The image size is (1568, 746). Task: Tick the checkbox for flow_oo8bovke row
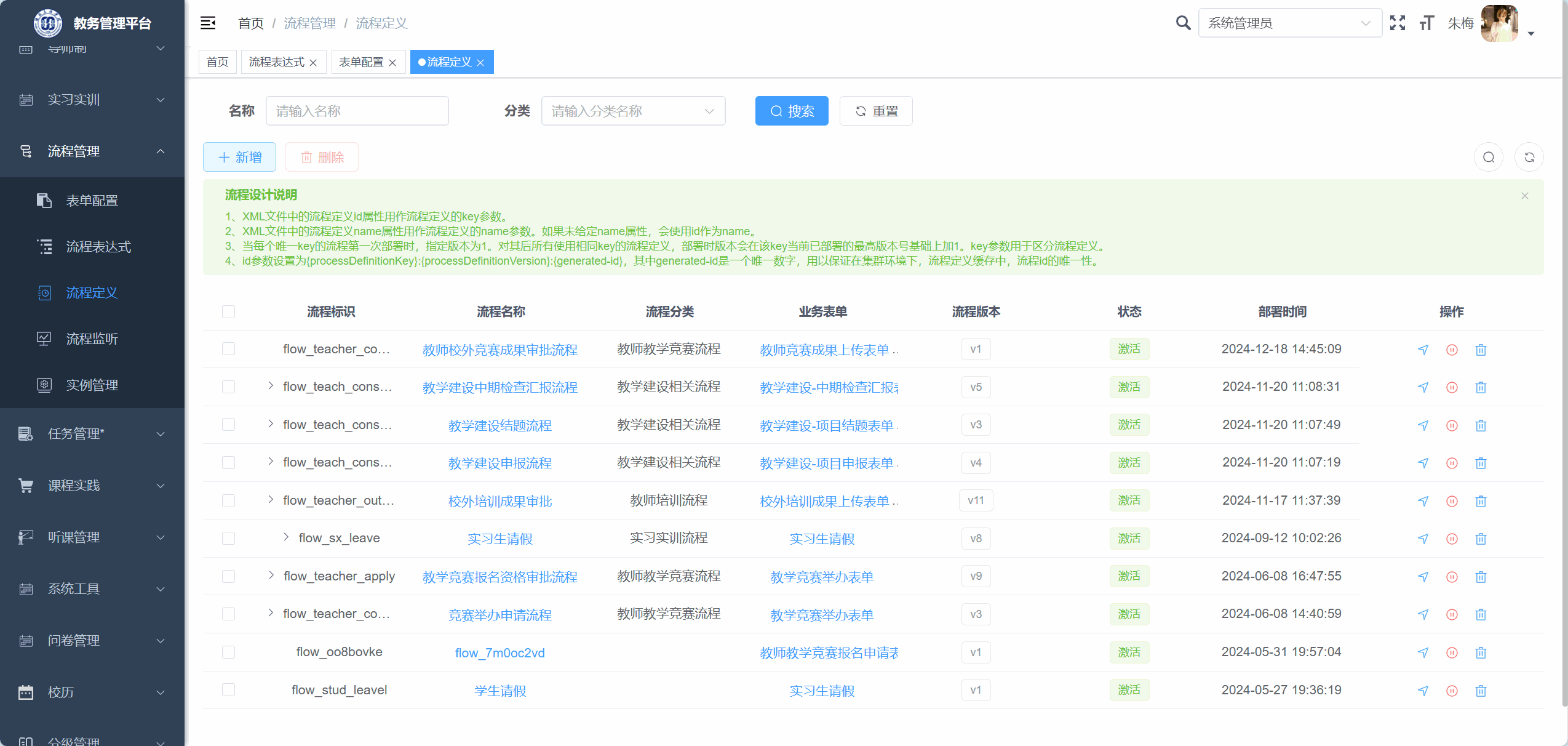click(229, 652)
